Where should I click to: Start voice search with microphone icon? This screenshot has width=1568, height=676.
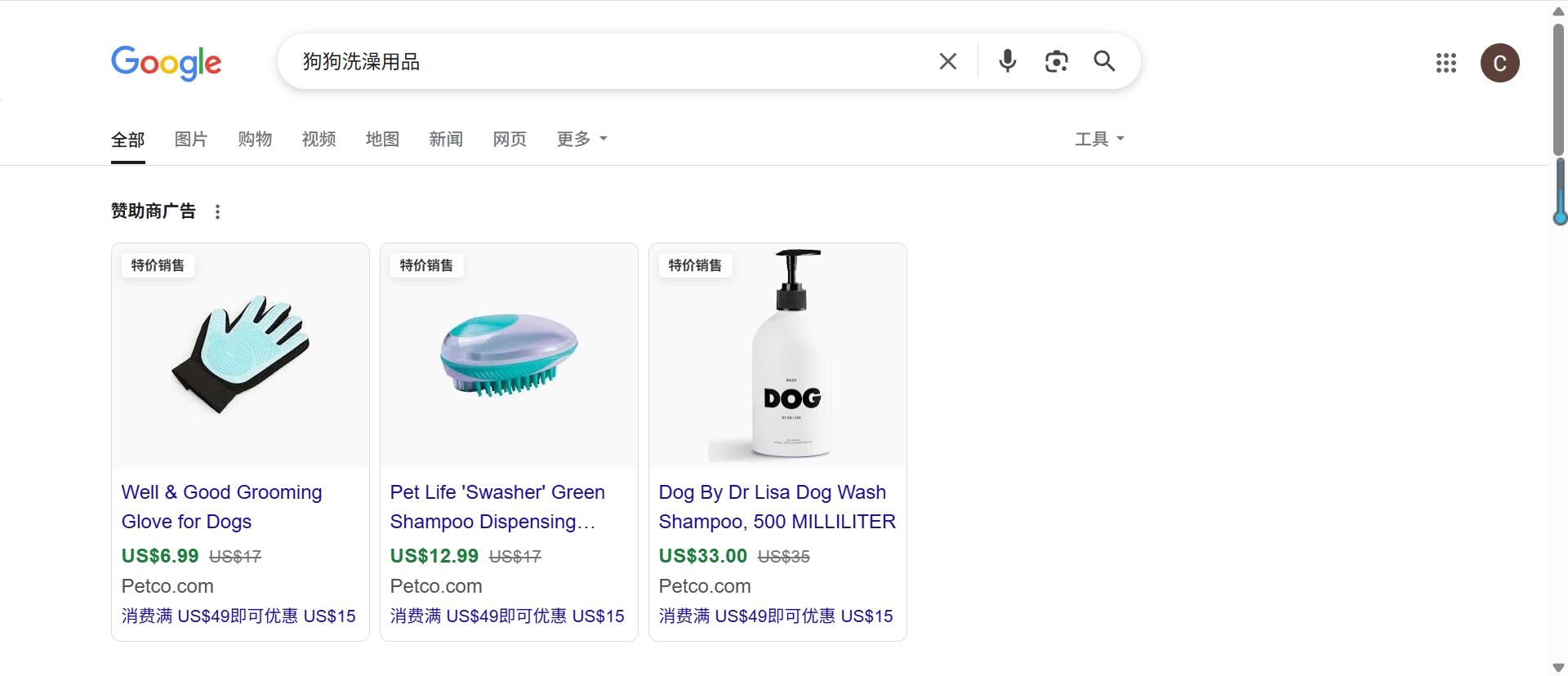click(x=1008, y=61)
